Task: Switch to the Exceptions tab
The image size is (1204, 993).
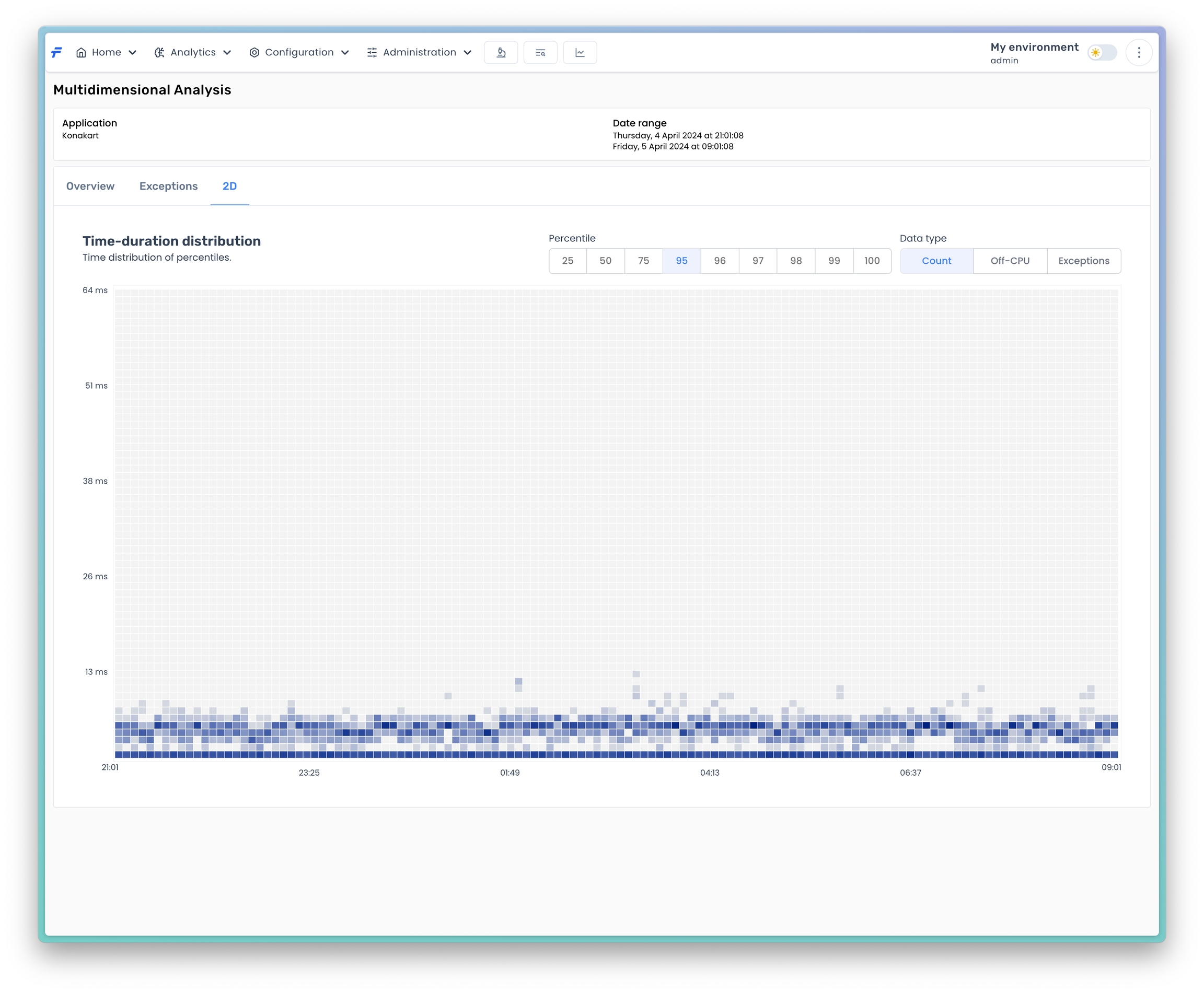Action: (x=169, y=186)
